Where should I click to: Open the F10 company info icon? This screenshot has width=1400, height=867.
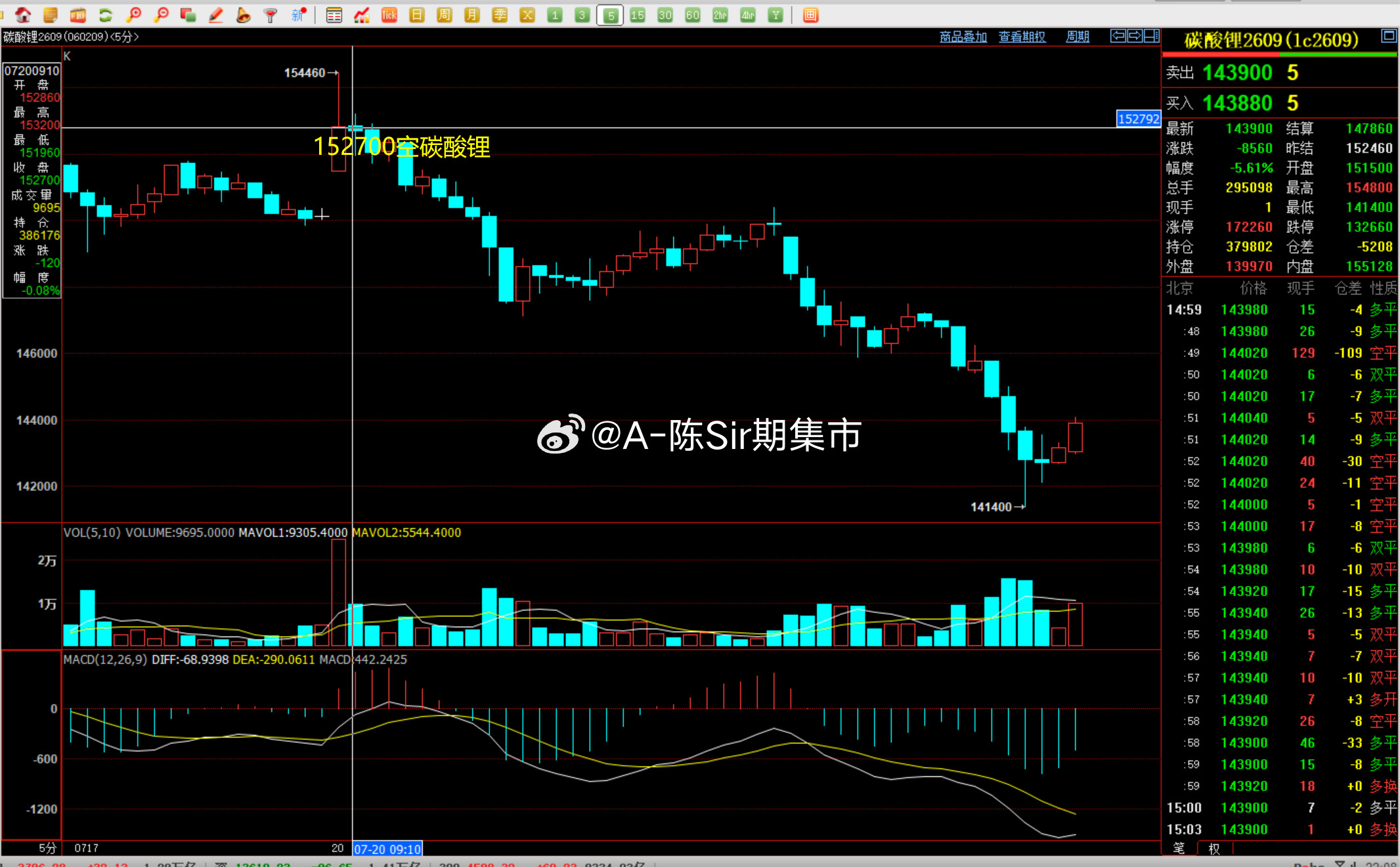click(x=78, y=14)
